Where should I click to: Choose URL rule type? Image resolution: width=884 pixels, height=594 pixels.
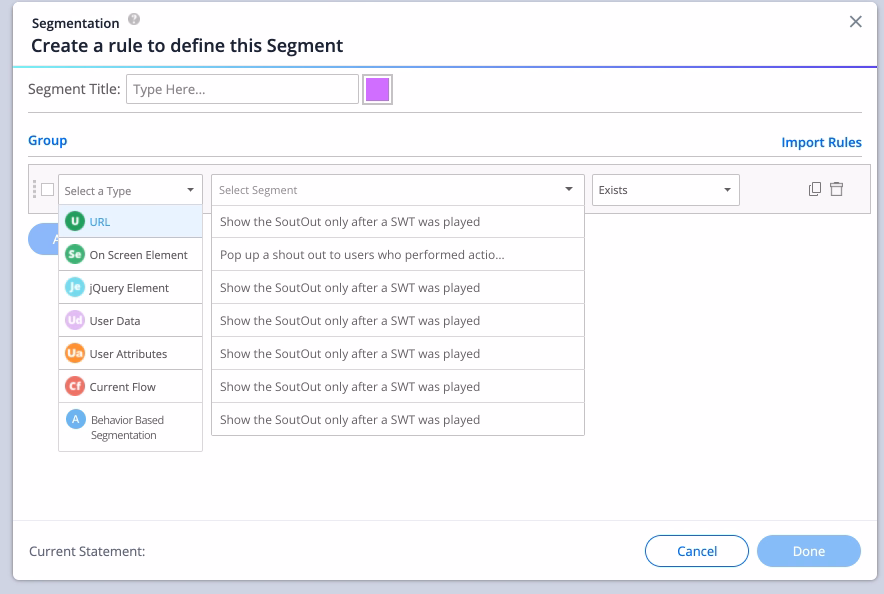tap(130, 221)
